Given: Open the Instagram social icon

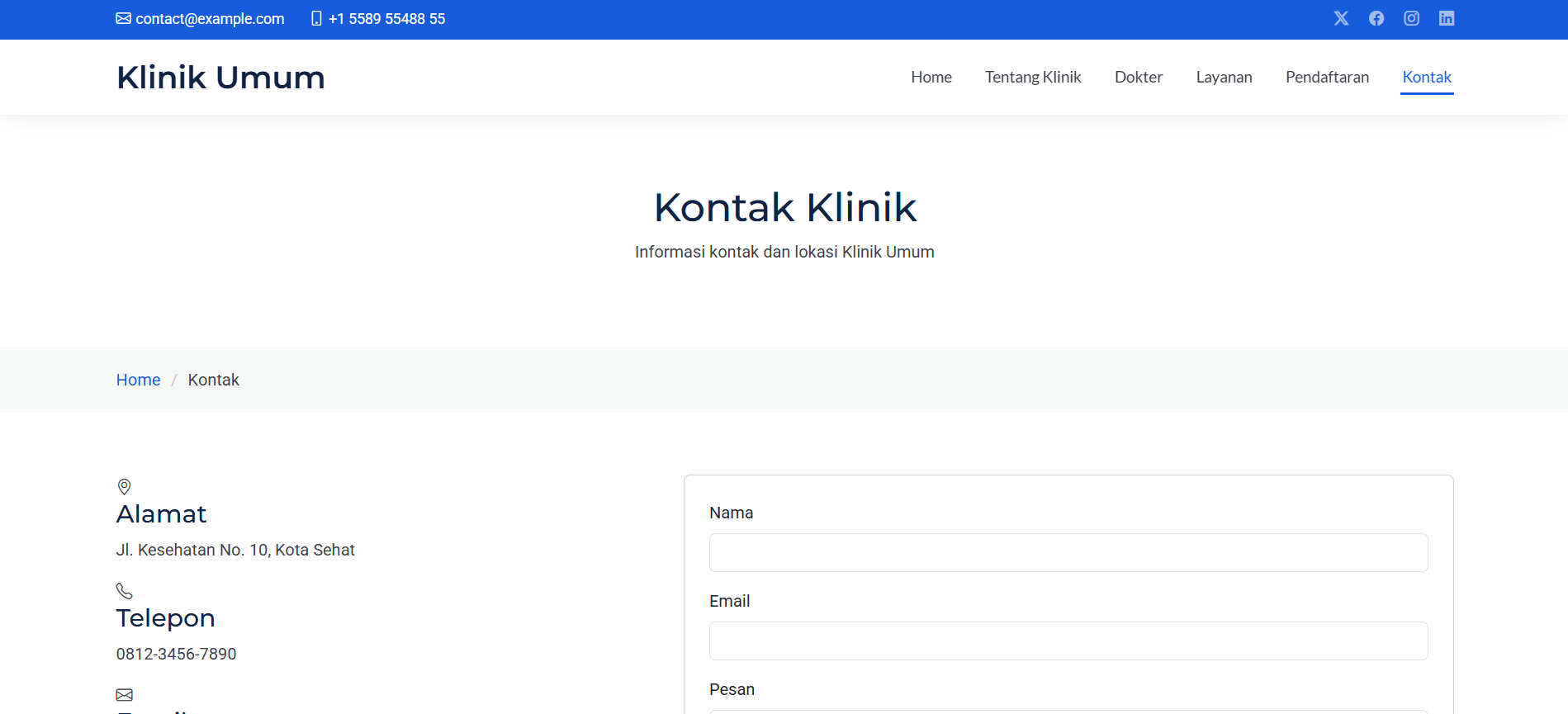Looking at the screenshot, I should 1411,18.
